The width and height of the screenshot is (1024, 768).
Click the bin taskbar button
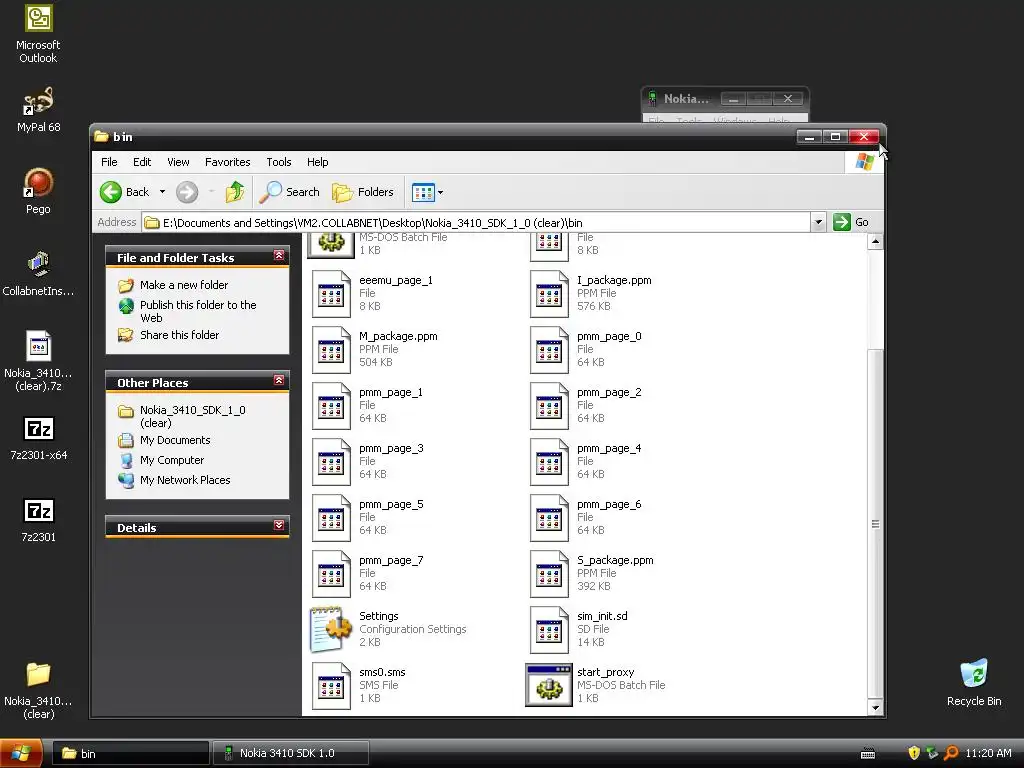click(130, 754)
